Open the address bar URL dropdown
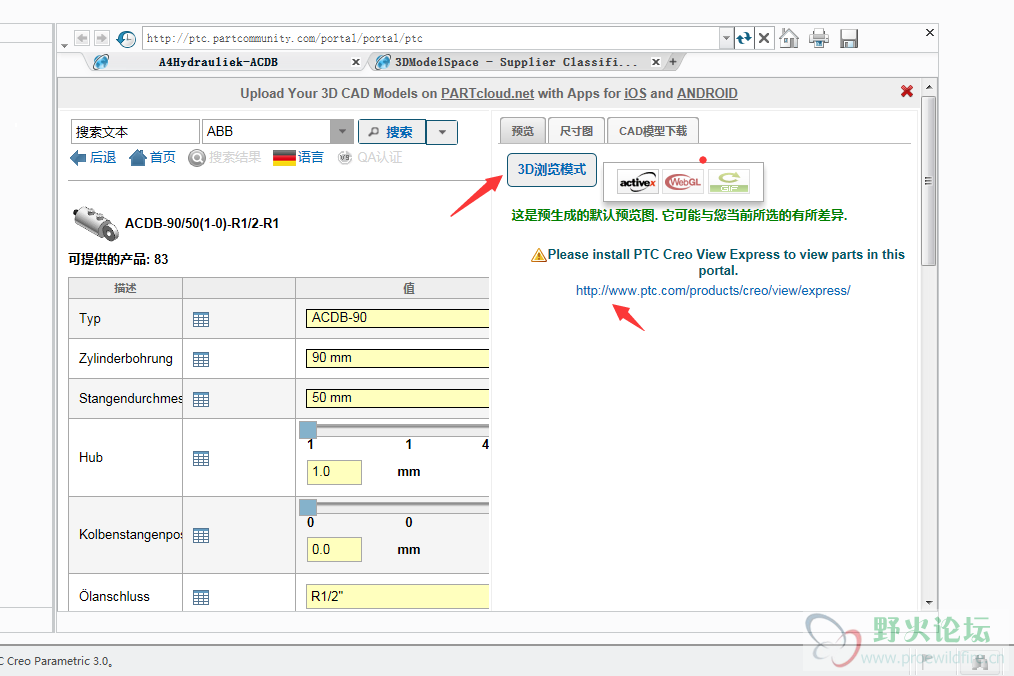Viewport: 1014px width, 676px height. 726,38
